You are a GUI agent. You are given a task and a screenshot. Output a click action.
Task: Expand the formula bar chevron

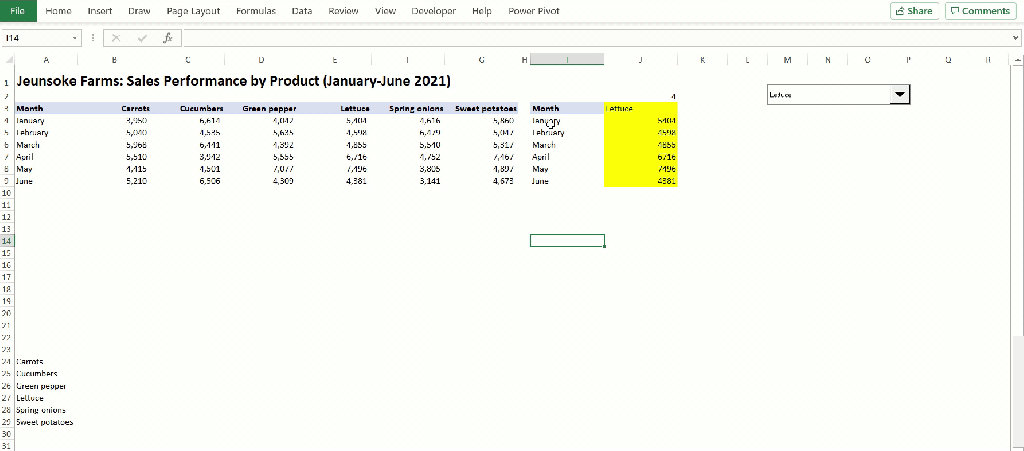click(1015, 38)
